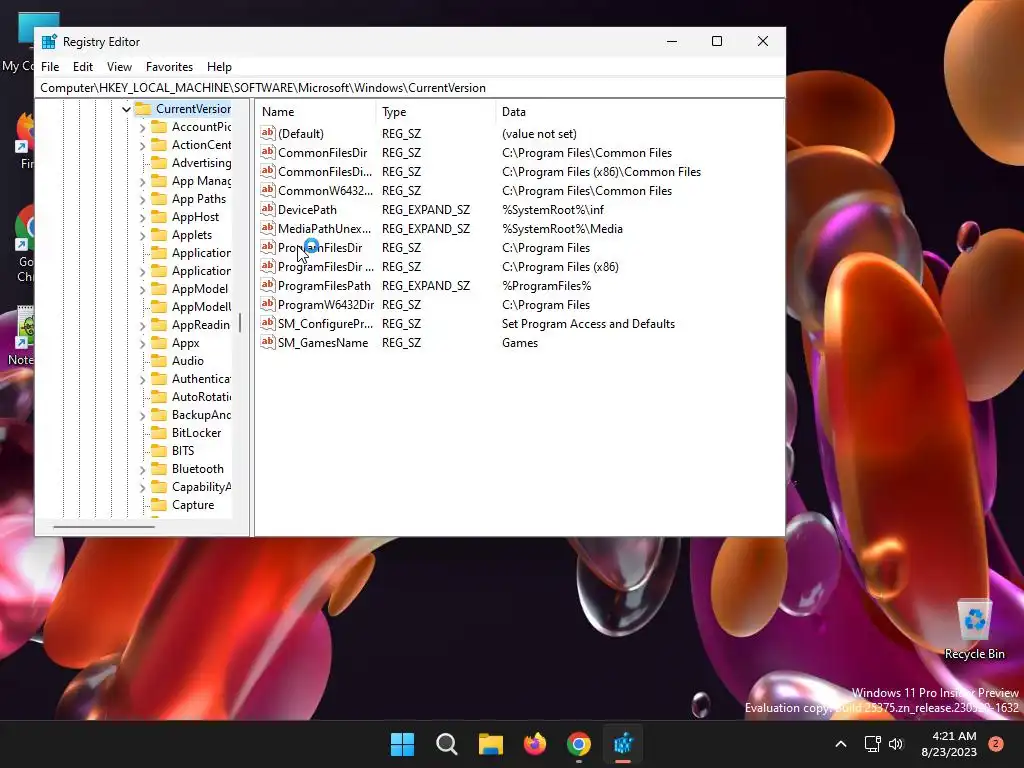The width and height of the screenshot is (1024, 768).
Task: Expand the AccountPic key chevron
Action: point(142,127)
